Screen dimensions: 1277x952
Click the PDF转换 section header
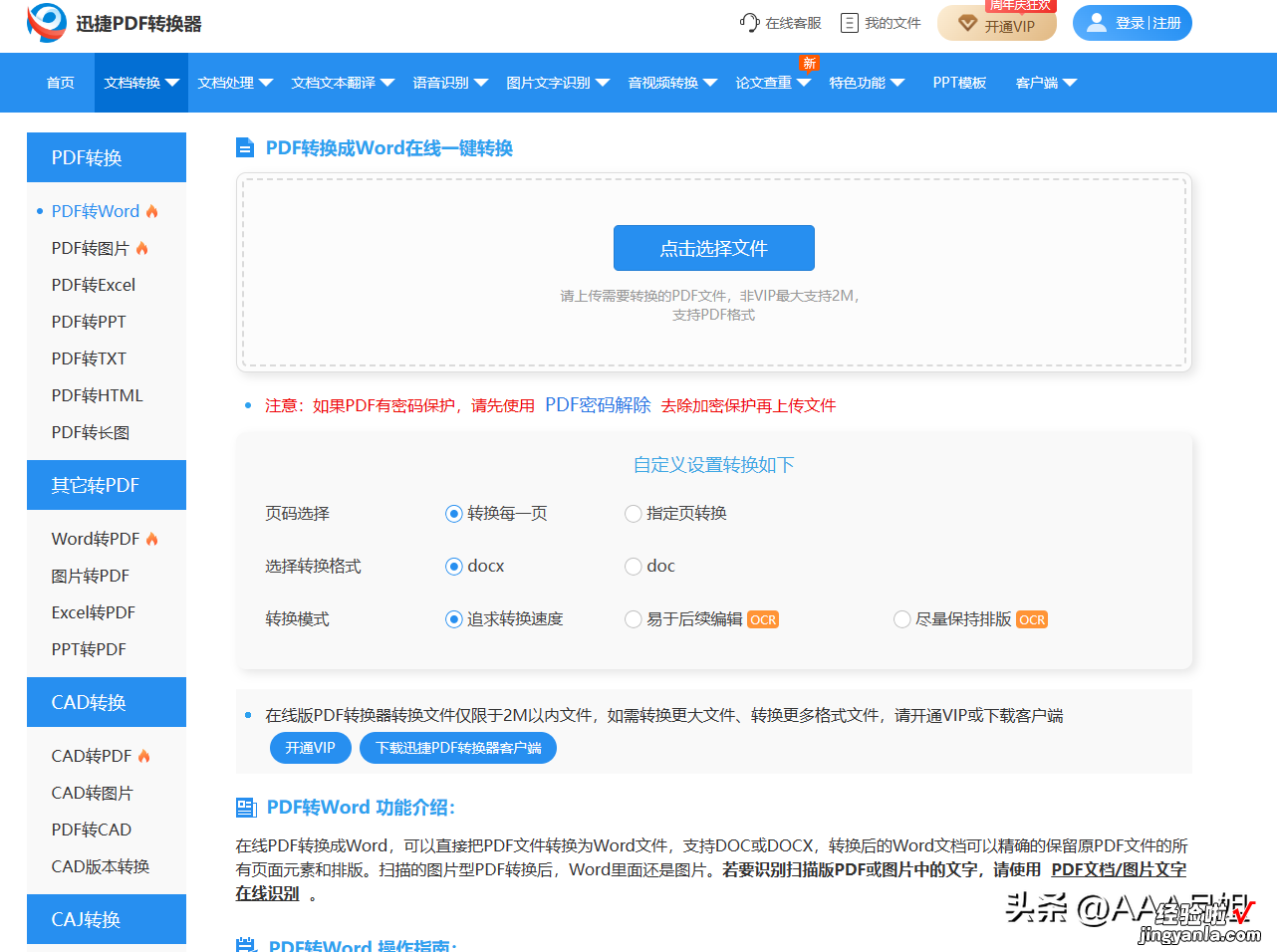tap(107, 157)
